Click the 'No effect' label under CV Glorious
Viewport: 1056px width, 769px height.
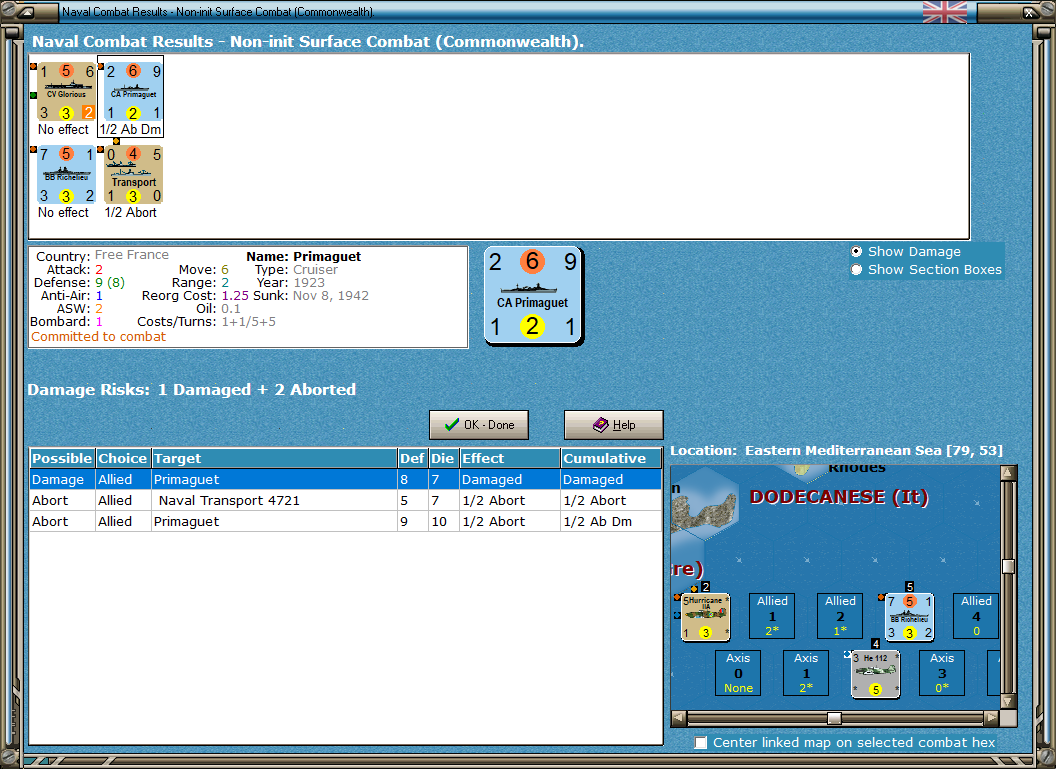[x=63, y=129]
